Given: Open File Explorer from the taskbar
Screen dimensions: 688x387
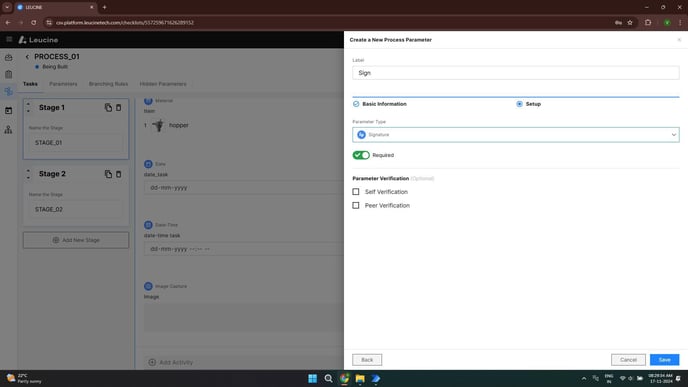Looking at the screenshot, I should (360, 378).
